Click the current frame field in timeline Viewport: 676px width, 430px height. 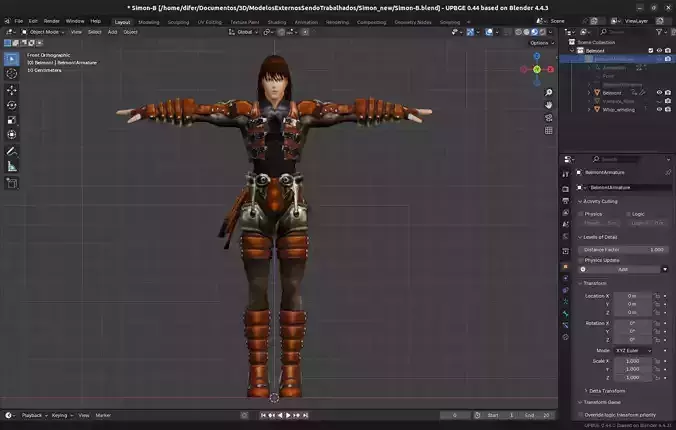tap(455, 415)
